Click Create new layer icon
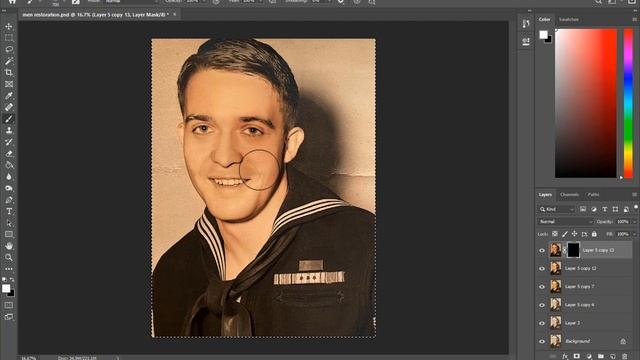 tap(613, 356)
